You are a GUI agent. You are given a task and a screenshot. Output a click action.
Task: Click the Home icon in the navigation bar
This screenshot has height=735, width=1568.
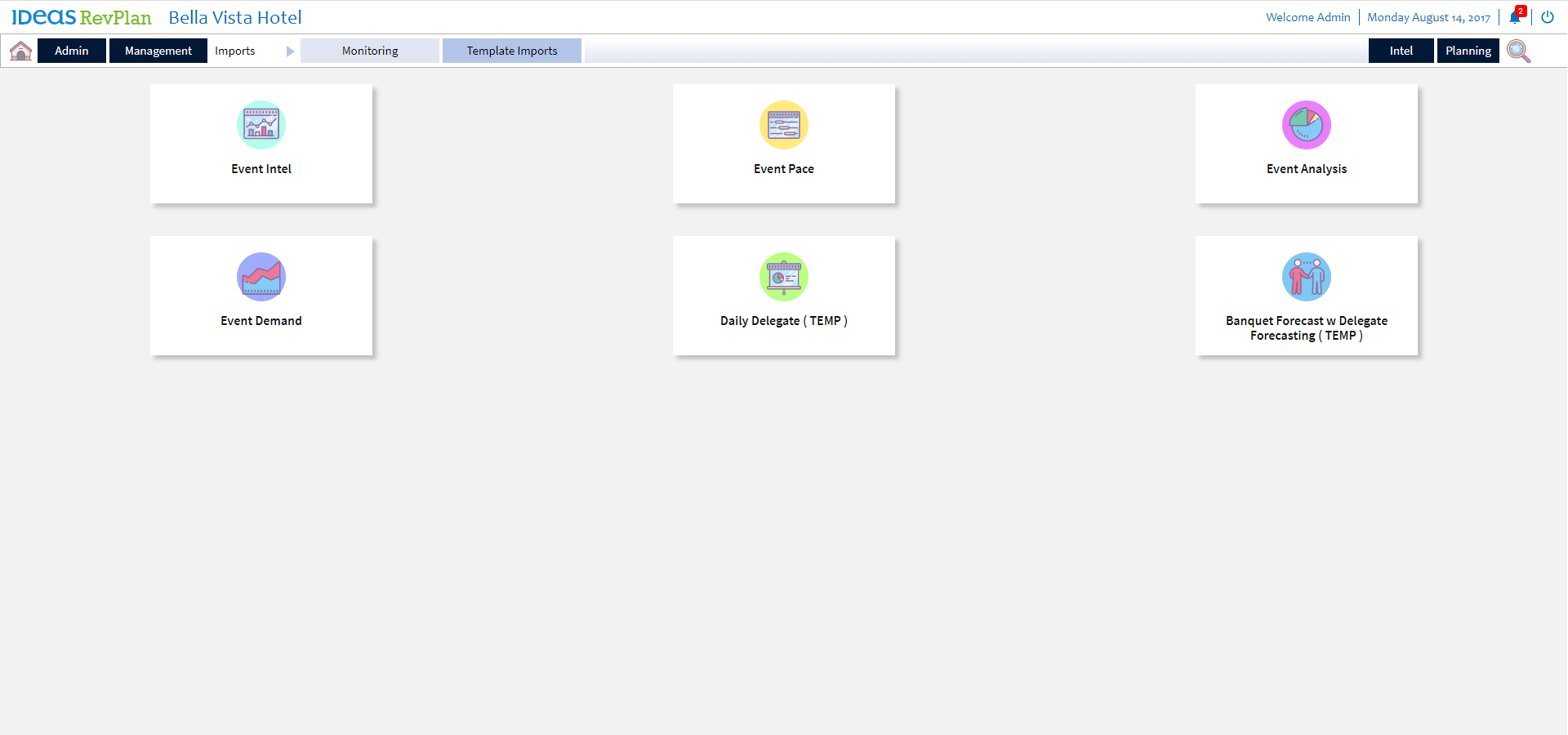pyautogui.click(x=20, y=50)
